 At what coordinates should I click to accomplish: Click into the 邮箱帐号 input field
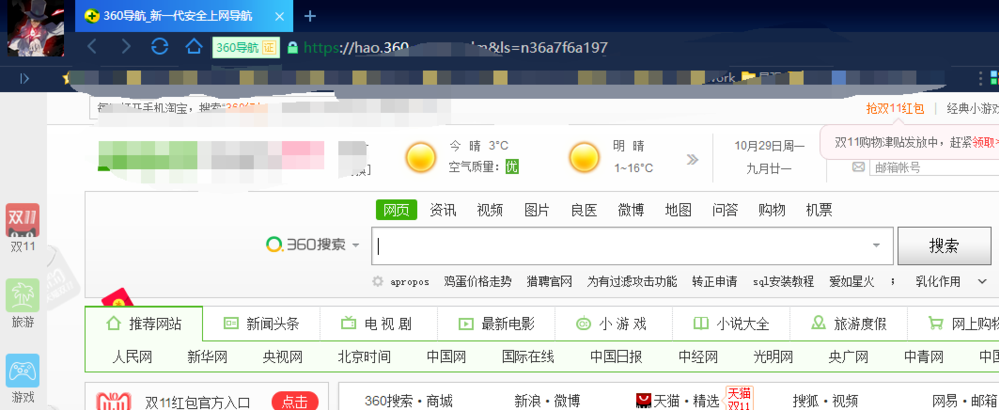(x=933, y=167)
